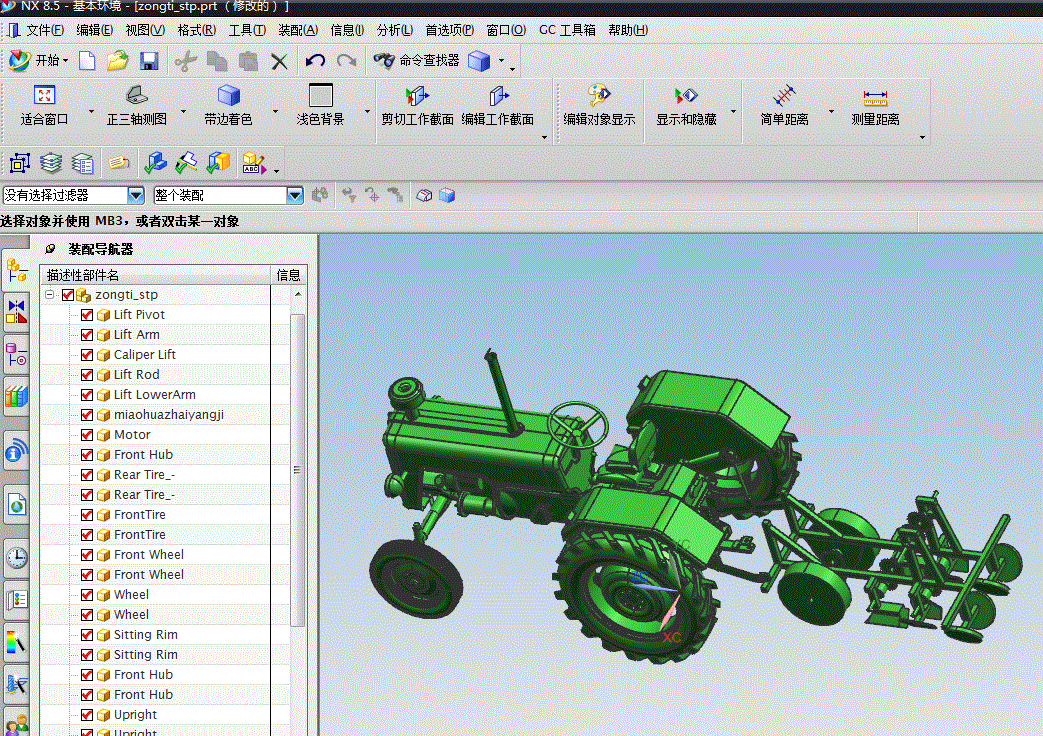Uncheck the miaohuazhaiyangji checkbox
The image size is (1043, 736).
[86, 415]
